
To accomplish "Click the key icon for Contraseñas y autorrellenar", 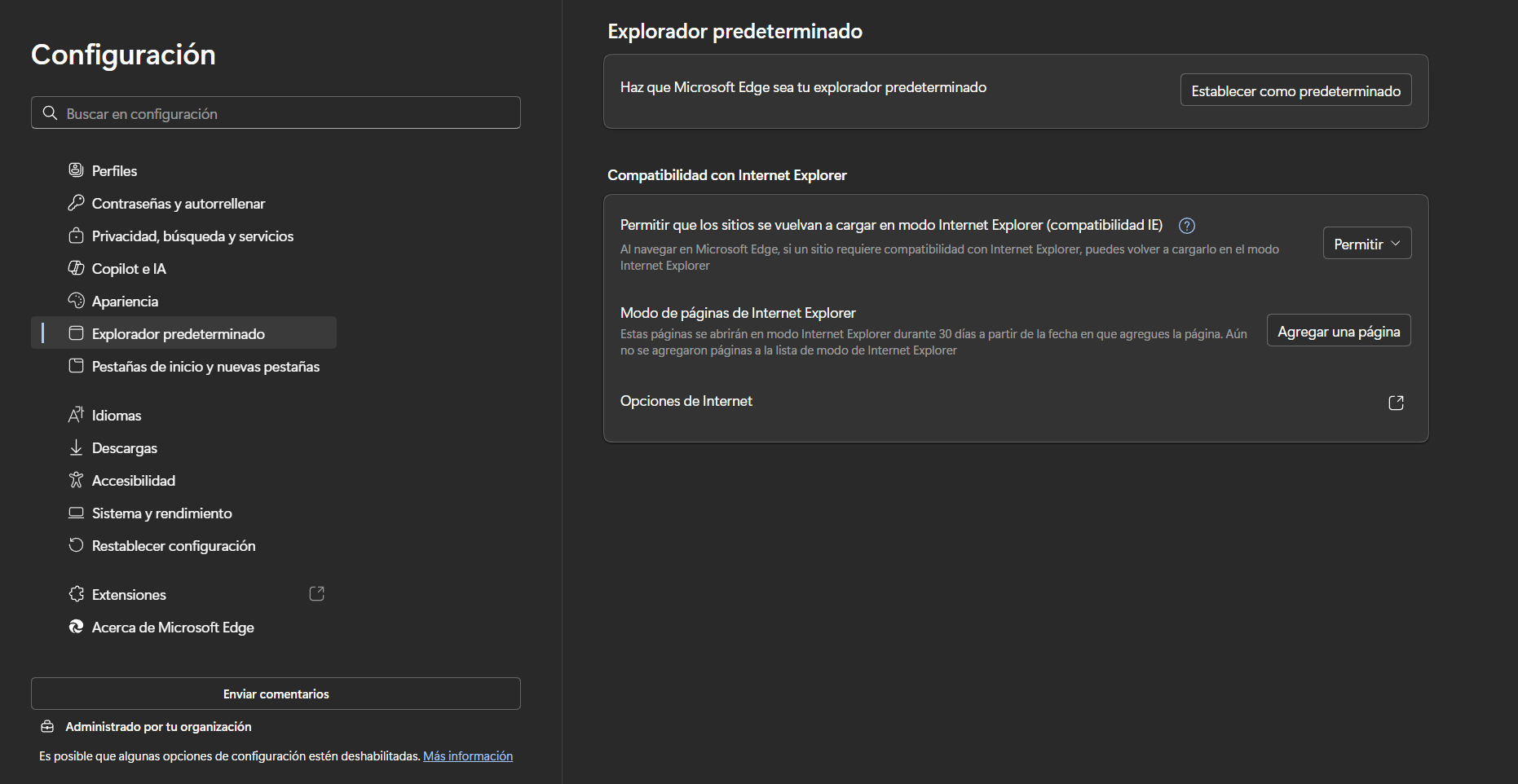I will click(76, 202).
